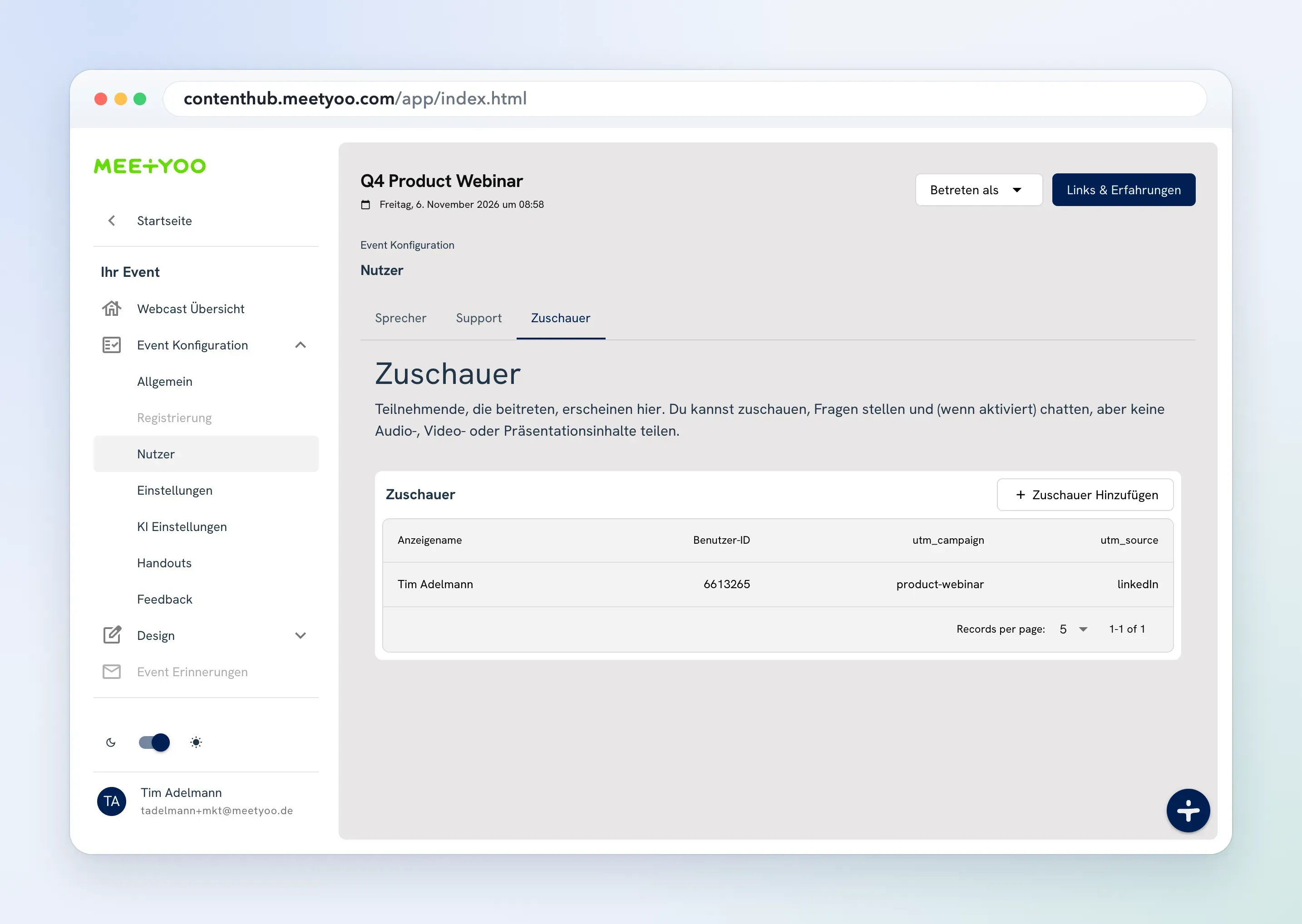Open the Betreten als dropdown
The image size is (1302, 924).
(x=979, y=189)
